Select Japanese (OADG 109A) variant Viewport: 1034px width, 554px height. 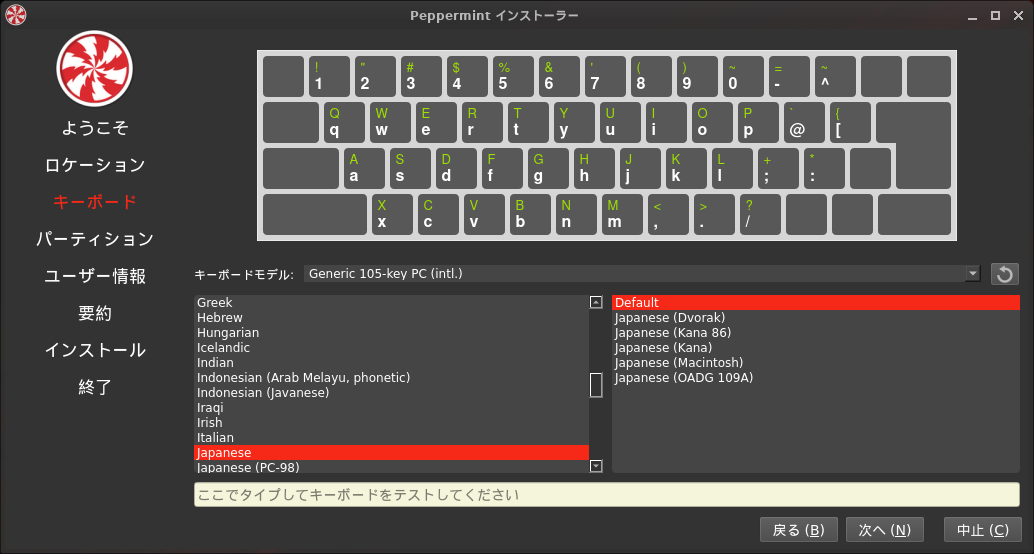click(x=816, y=378)
